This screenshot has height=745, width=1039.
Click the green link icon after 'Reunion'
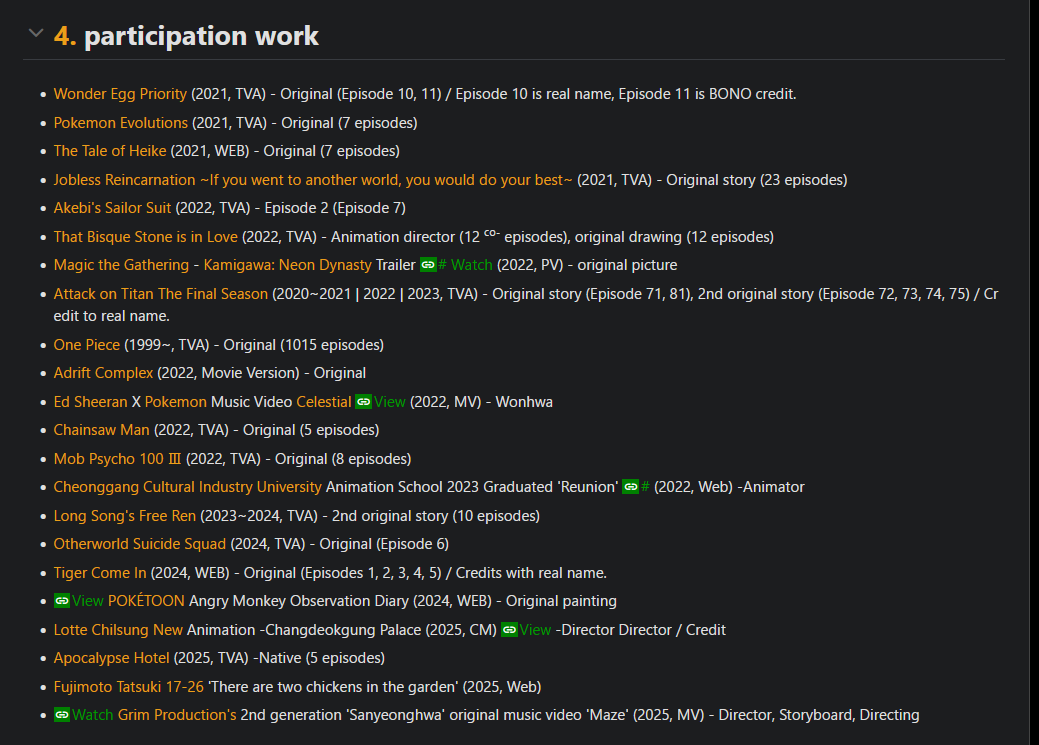(630, 487)
